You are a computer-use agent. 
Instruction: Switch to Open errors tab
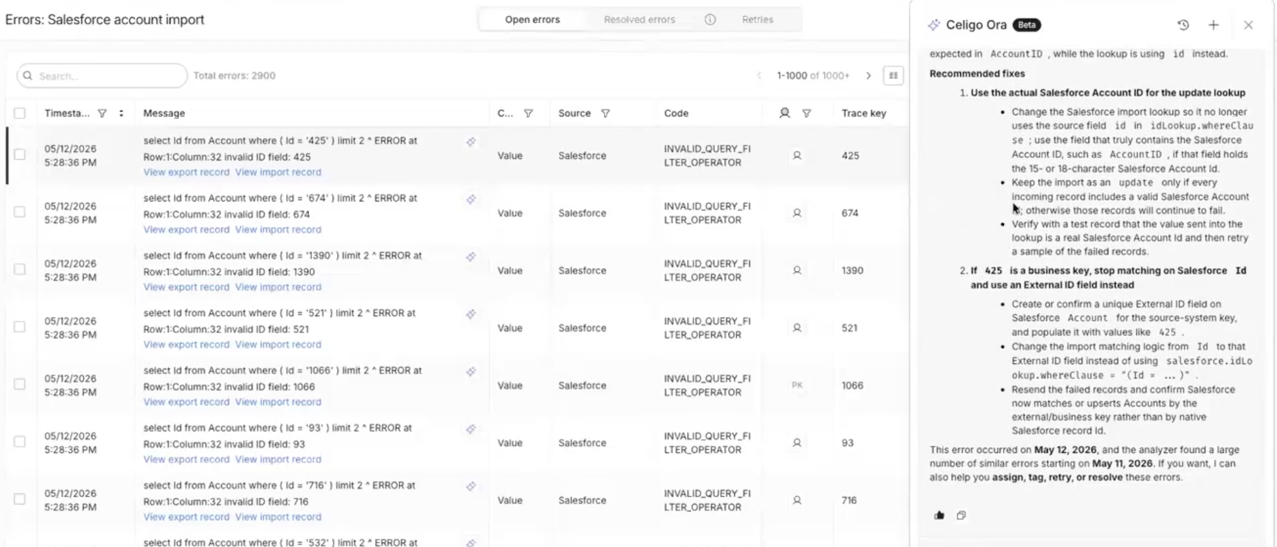(x=532, y=19)
